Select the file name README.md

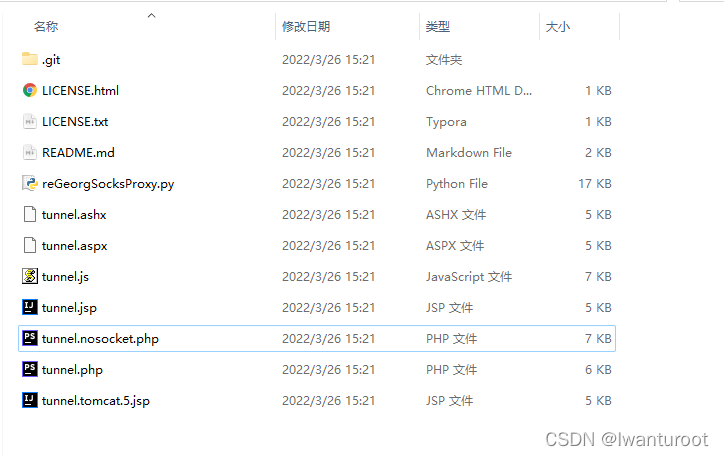pyautogui.click(x=78, y=153)
